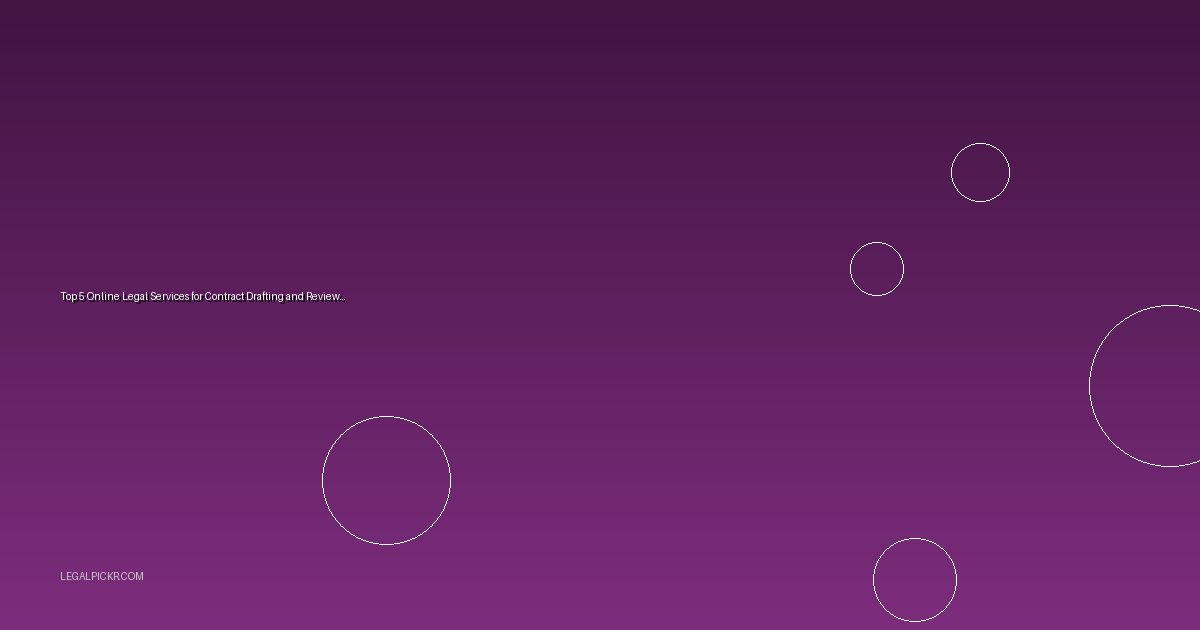
Task: Click the word 'and' in the headline
Action: tap(294, 297)
